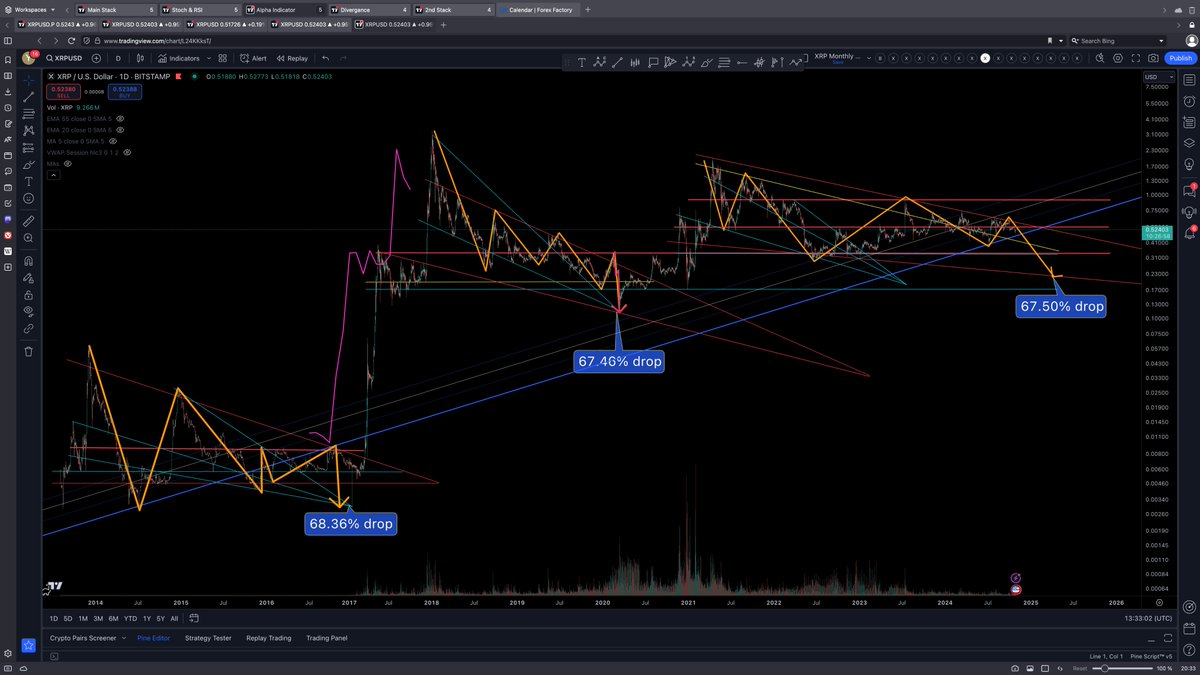Expand the Indicators dropdown arrow
Screen dimensions: 1200x675
pos(209,58)
